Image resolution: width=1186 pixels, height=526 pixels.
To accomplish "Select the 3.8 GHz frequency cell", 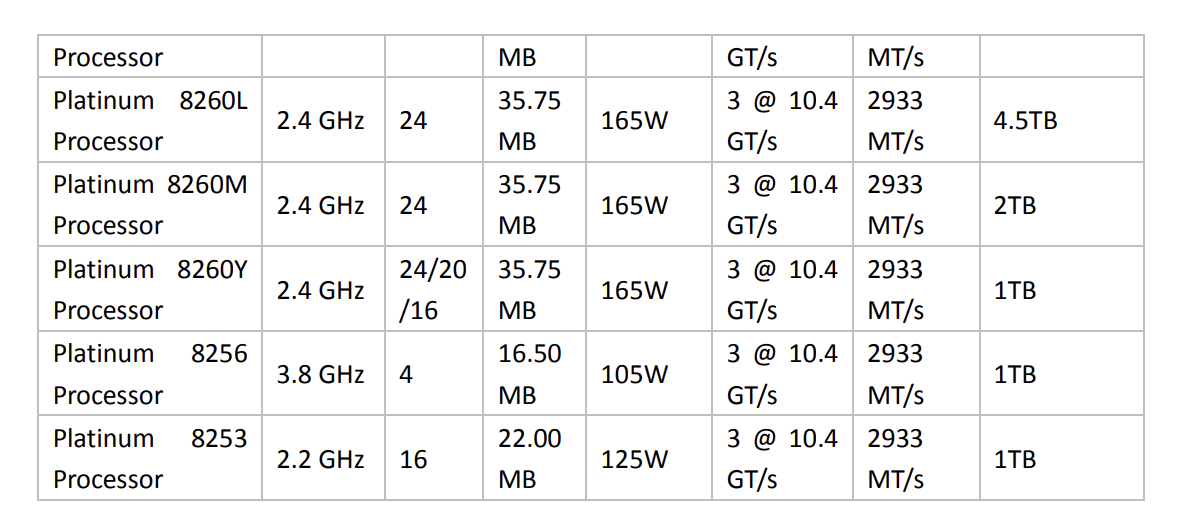I will pos(320,375).
